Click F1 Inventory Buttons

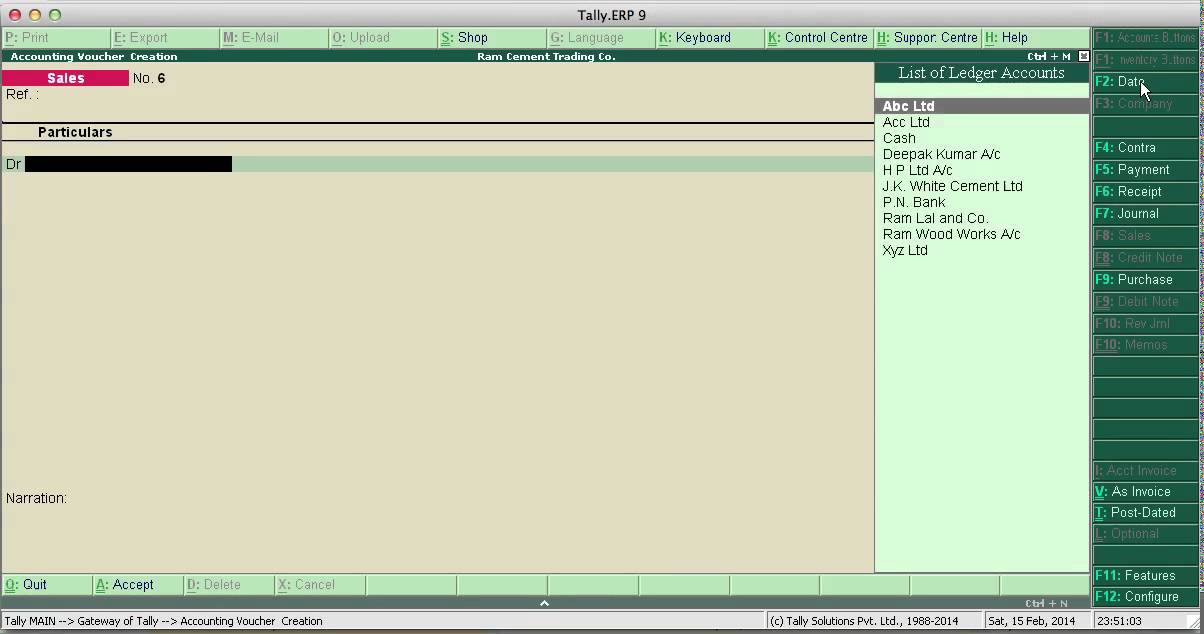point(1145,60)
